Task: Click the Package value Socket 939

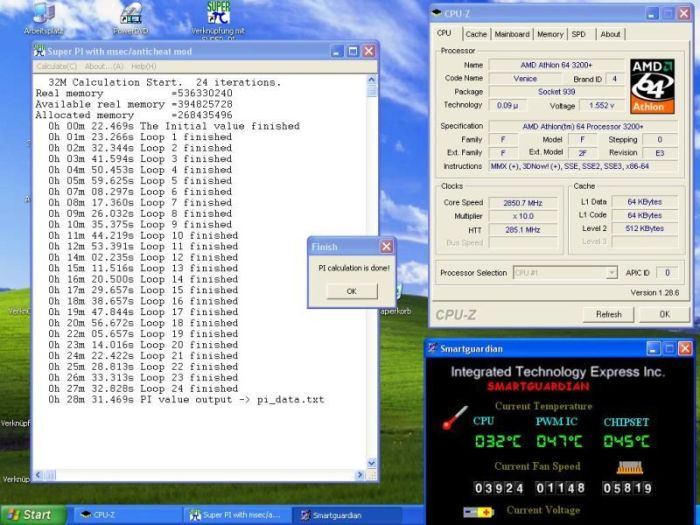Action: click(x=556, y=92)
